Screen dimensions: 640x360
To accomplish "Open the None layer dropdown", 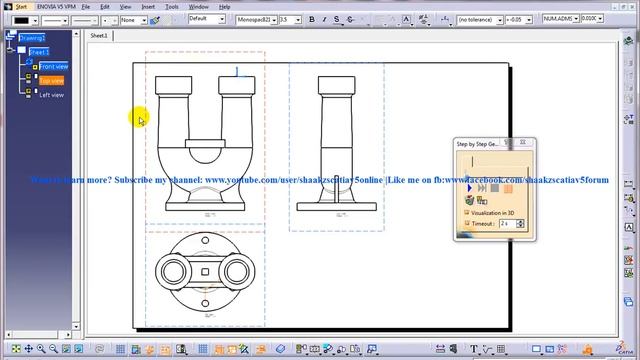I will click(144, 20).
